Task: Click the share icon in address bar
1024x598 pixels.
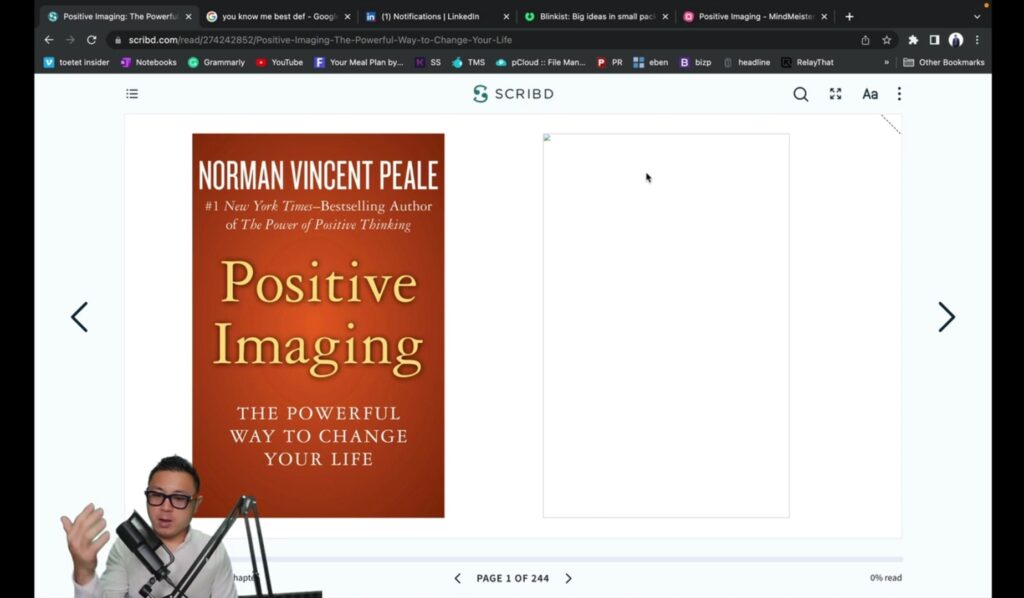Action: (865, 40)
